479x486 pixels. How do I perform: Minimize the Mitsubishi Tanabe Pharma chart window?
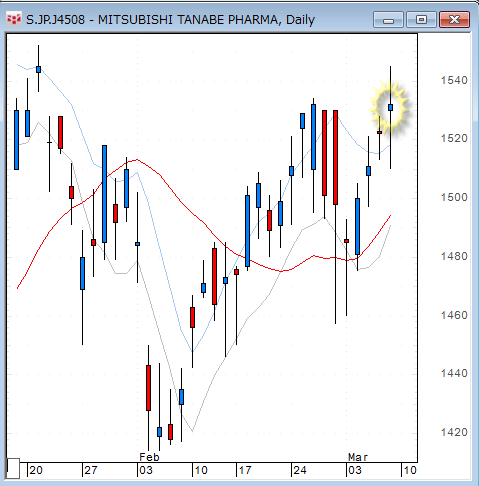[x=388, y=19]
